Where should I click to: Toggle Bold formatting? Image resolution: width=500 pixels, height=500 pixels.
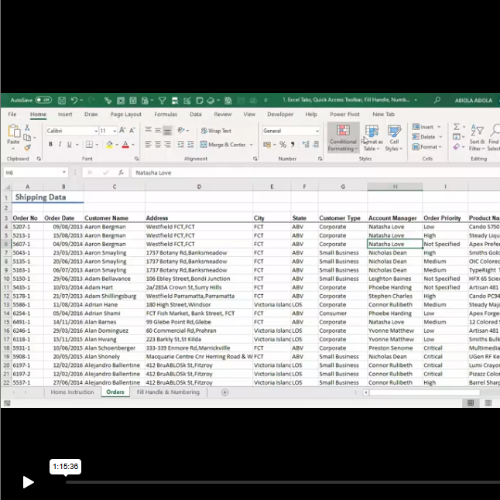pyautogui.click(x=50, y=144)
